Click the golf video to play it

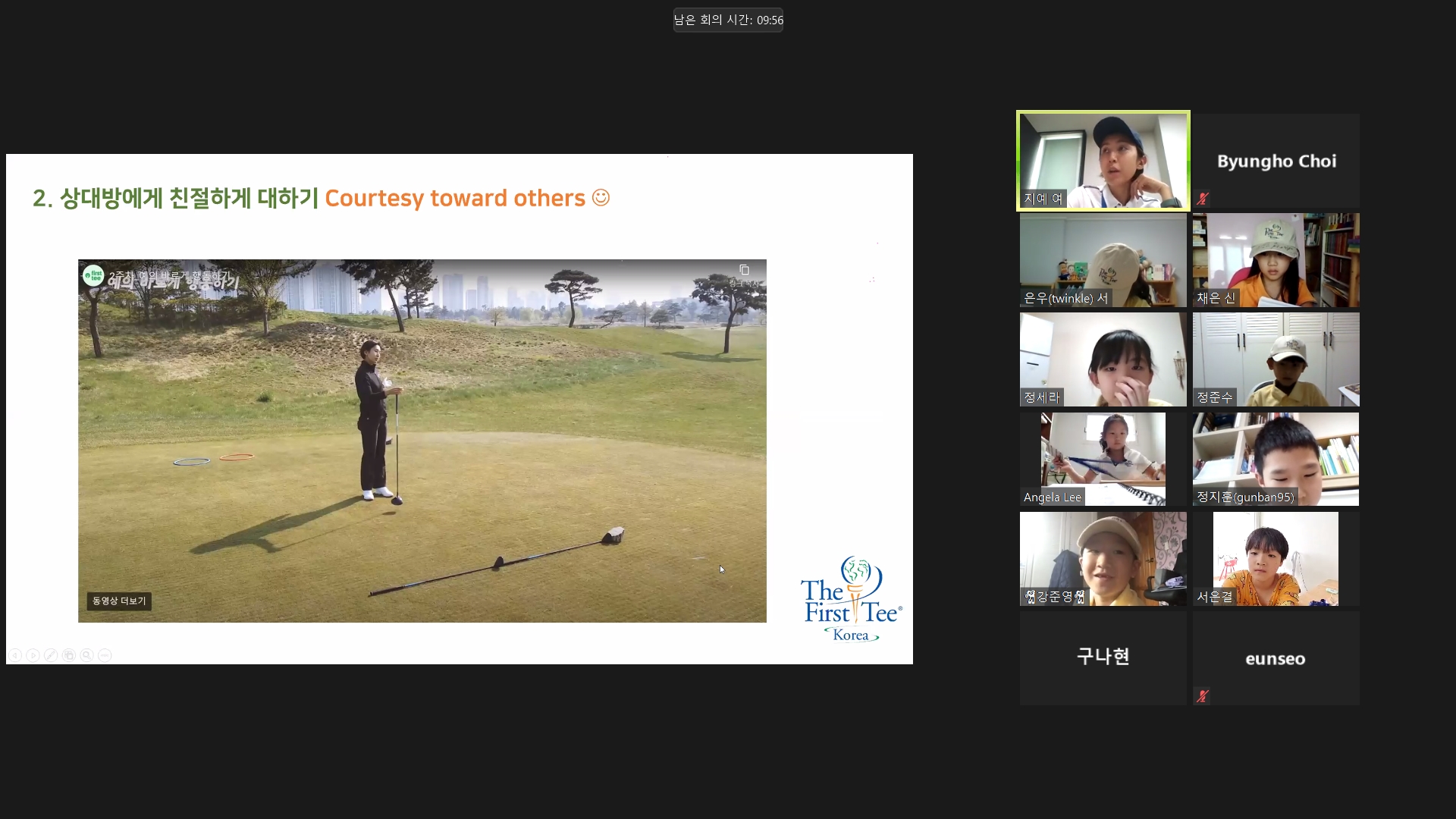(422, 441)
